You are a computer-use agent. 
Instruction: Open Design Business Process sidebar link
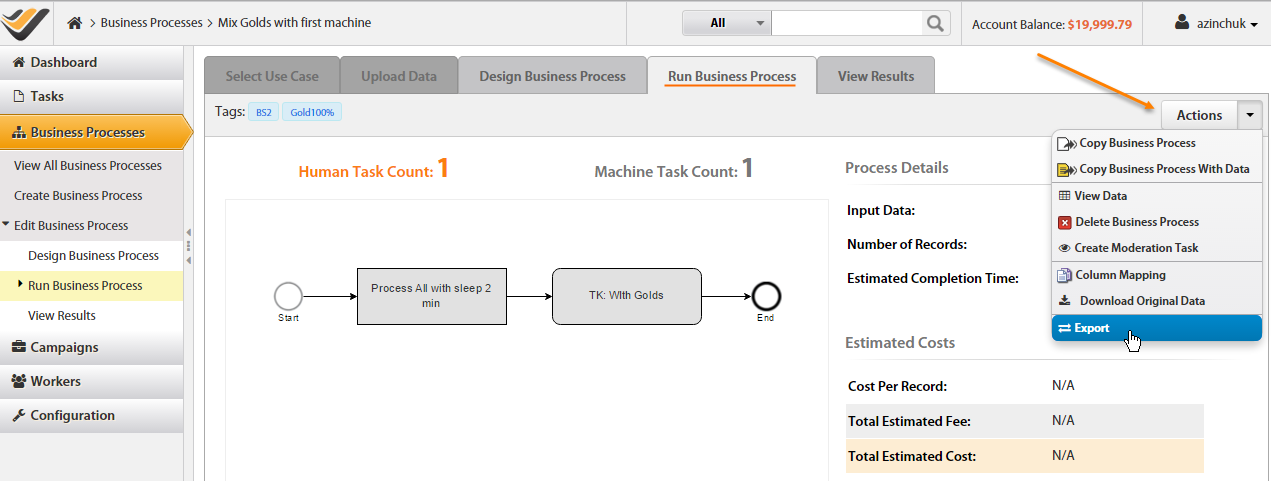[x=93, y=255]
